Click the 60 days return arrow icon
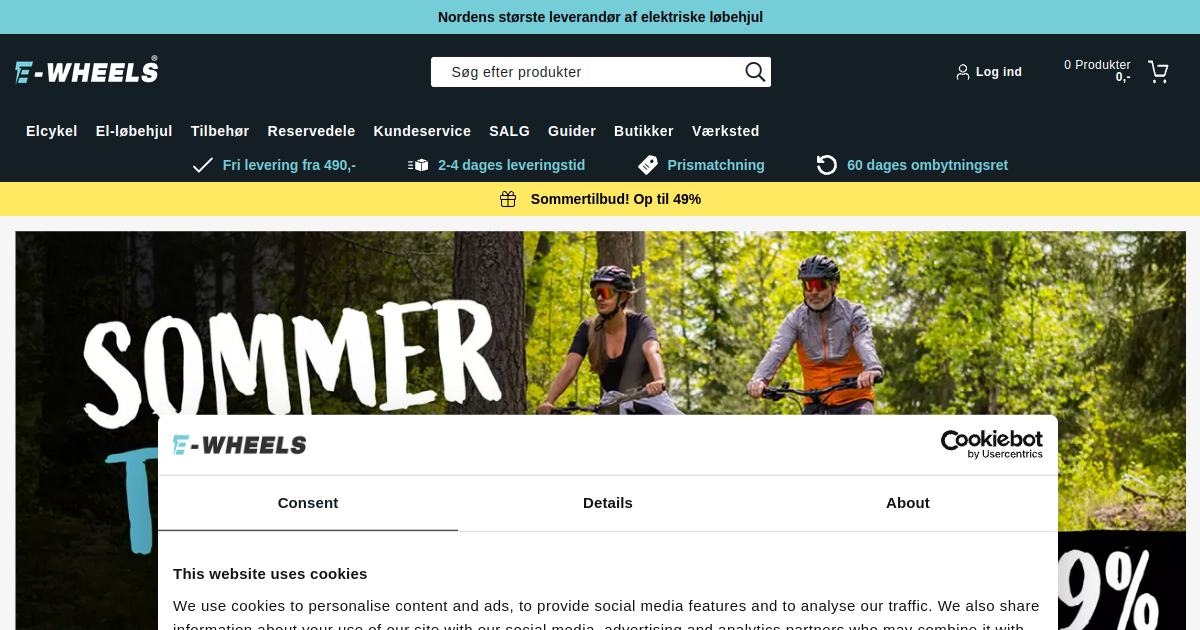The width and height of the screenshot is (1200, 630). 827,165
